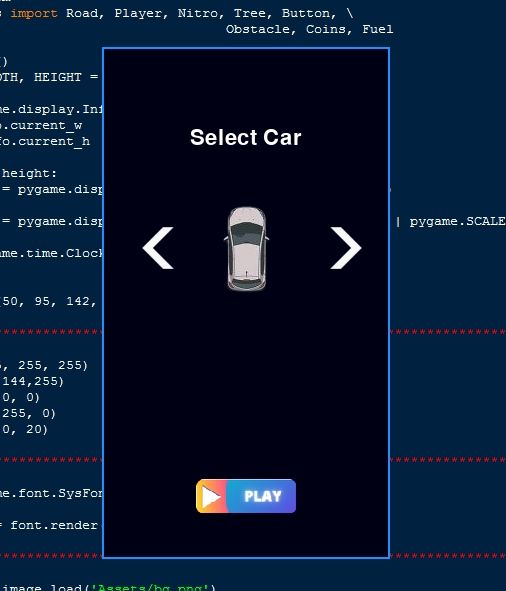
Task: Click the pygame.SCALED text in code
Action: (458, 221)
